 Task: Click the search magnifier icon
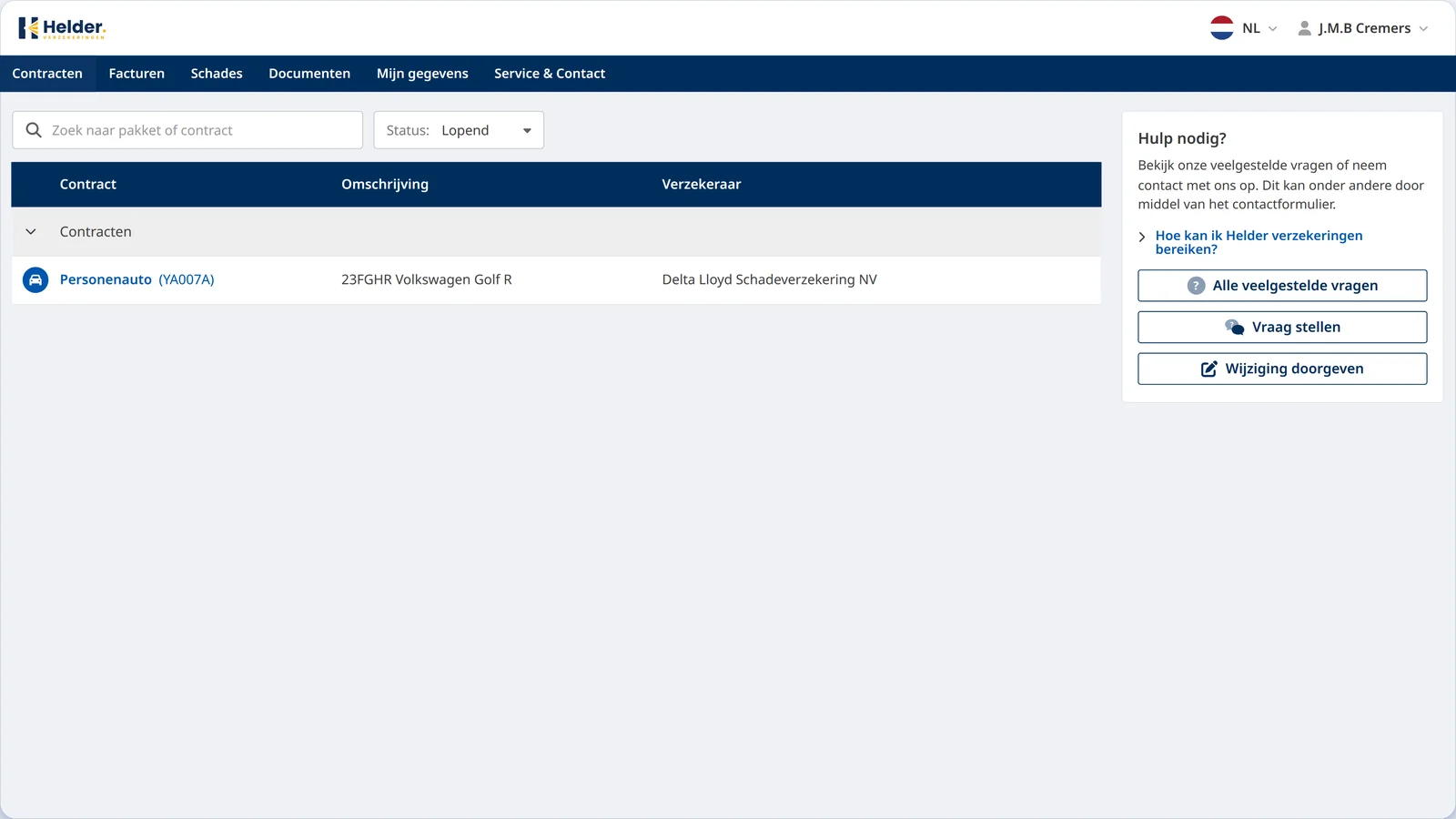[x=34, y=130]
